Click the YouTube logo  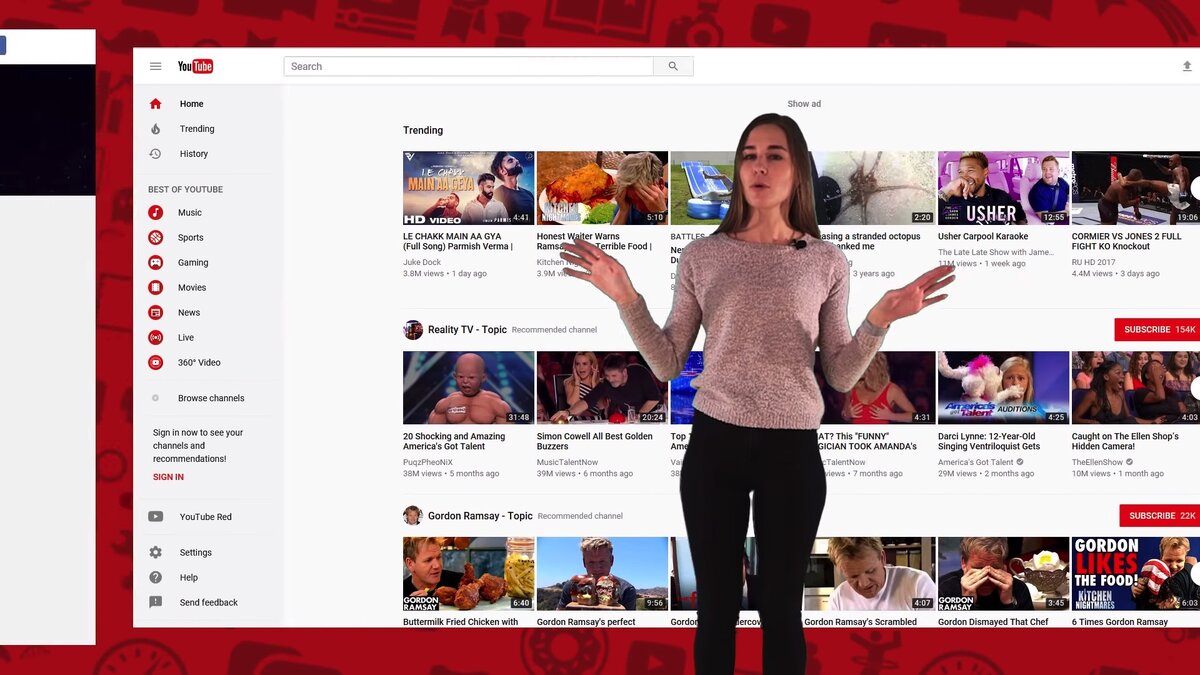[195, 66]
